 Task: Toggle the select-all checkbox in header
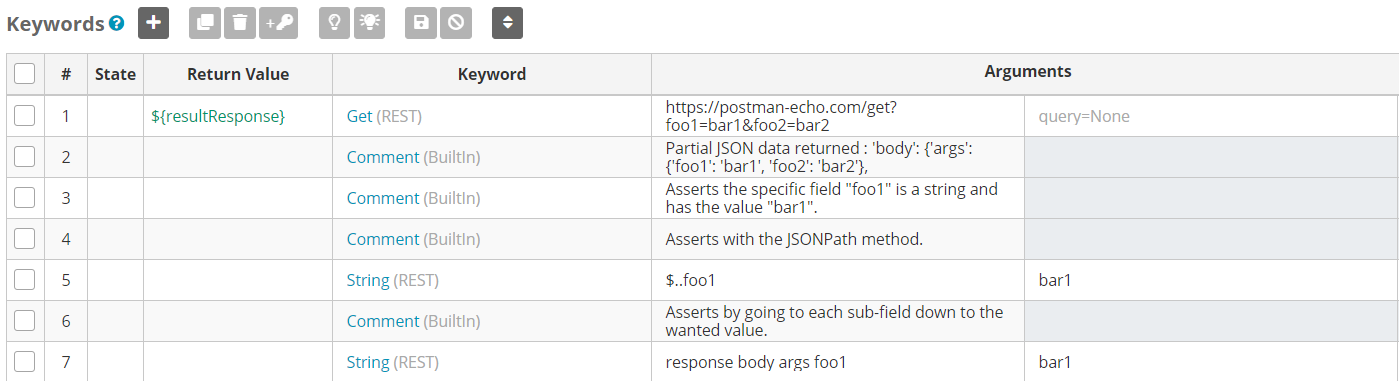(25, 73)
